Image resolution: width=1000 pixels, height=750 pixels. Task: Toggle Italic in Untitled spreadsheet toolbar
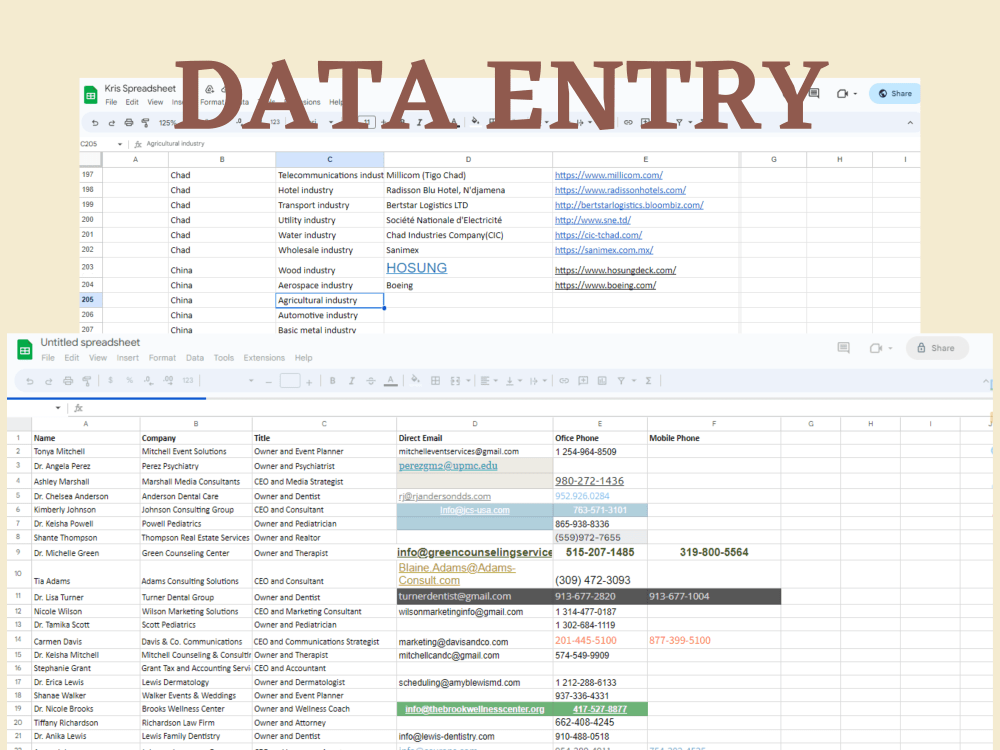[x=351, y=381]
